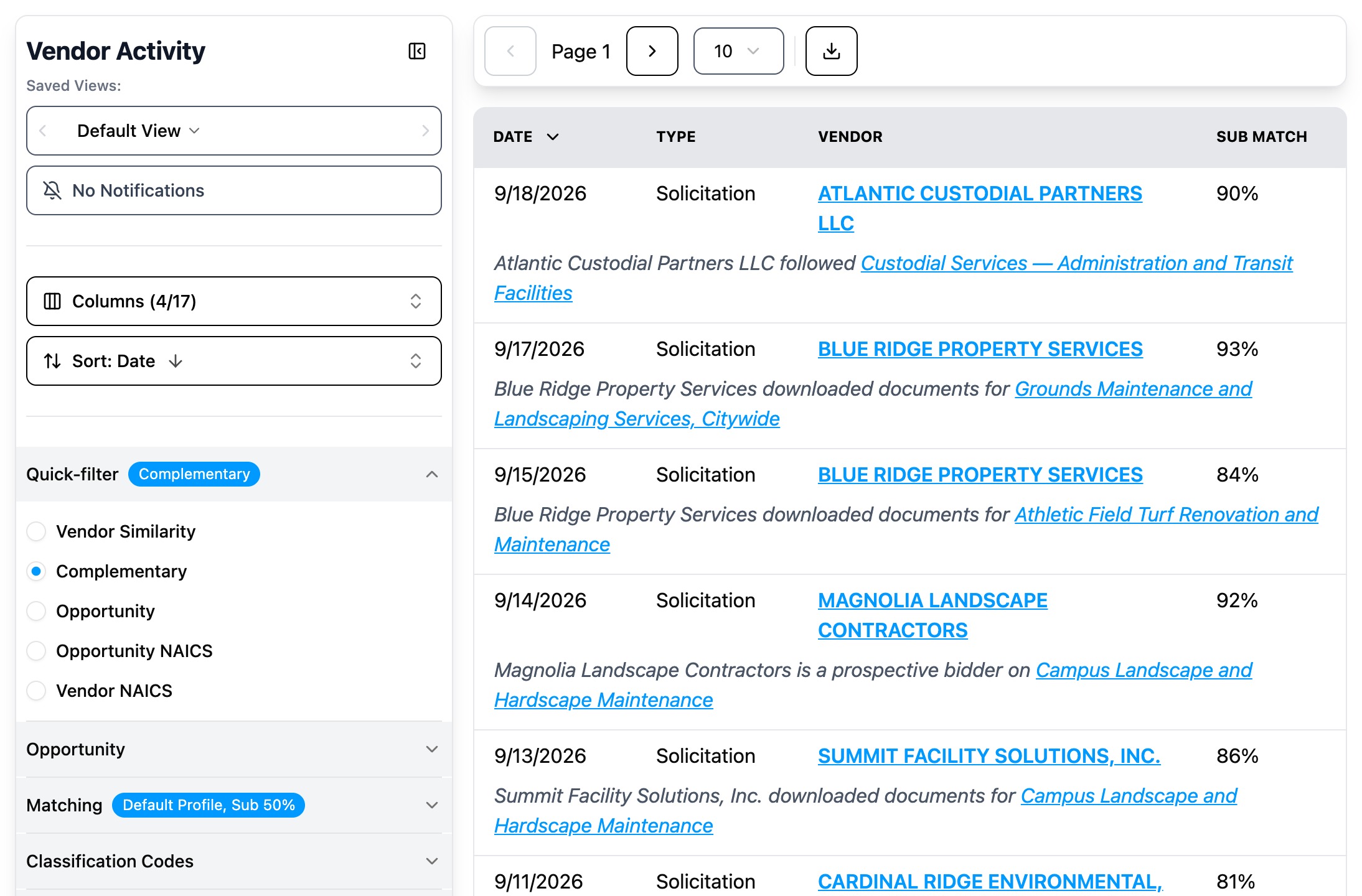Screen dimensions: 1362x896
Task: Open Columns (4/17) selector
Action: tap(234, 301)
